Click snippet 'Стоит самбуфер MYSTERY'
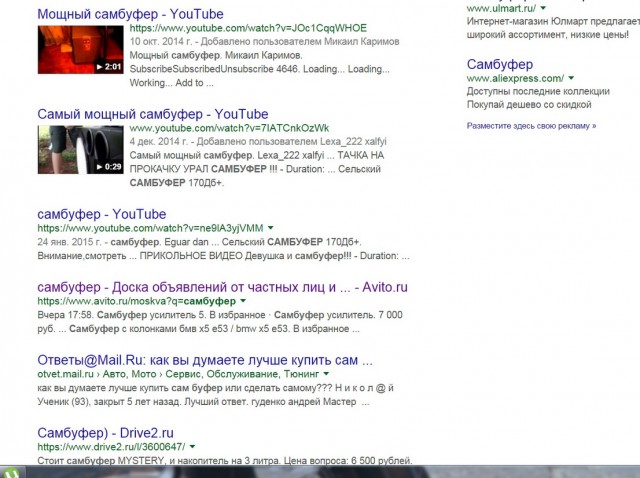The height and width of the screenshot is (478, 640). coord(100,461)
